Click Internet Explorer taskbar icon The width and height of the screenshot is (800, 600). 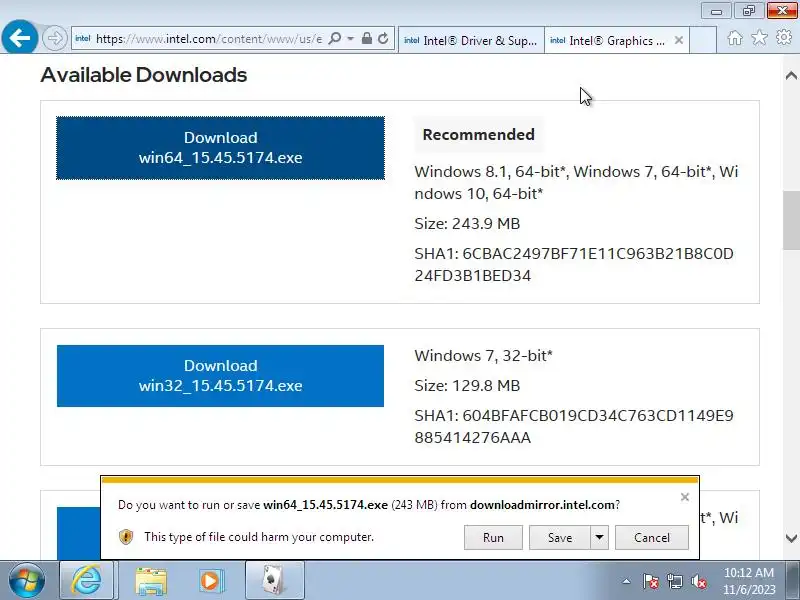86,581
